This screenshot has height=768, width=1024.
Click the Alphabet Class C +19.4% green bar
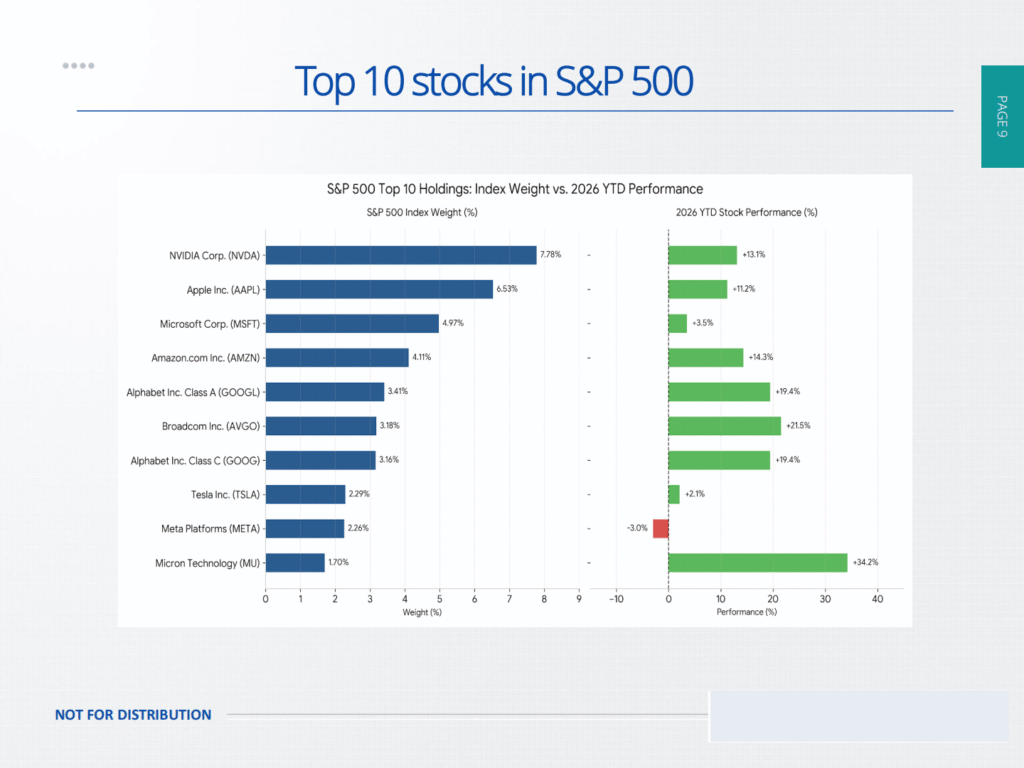[x=719, y=460]
